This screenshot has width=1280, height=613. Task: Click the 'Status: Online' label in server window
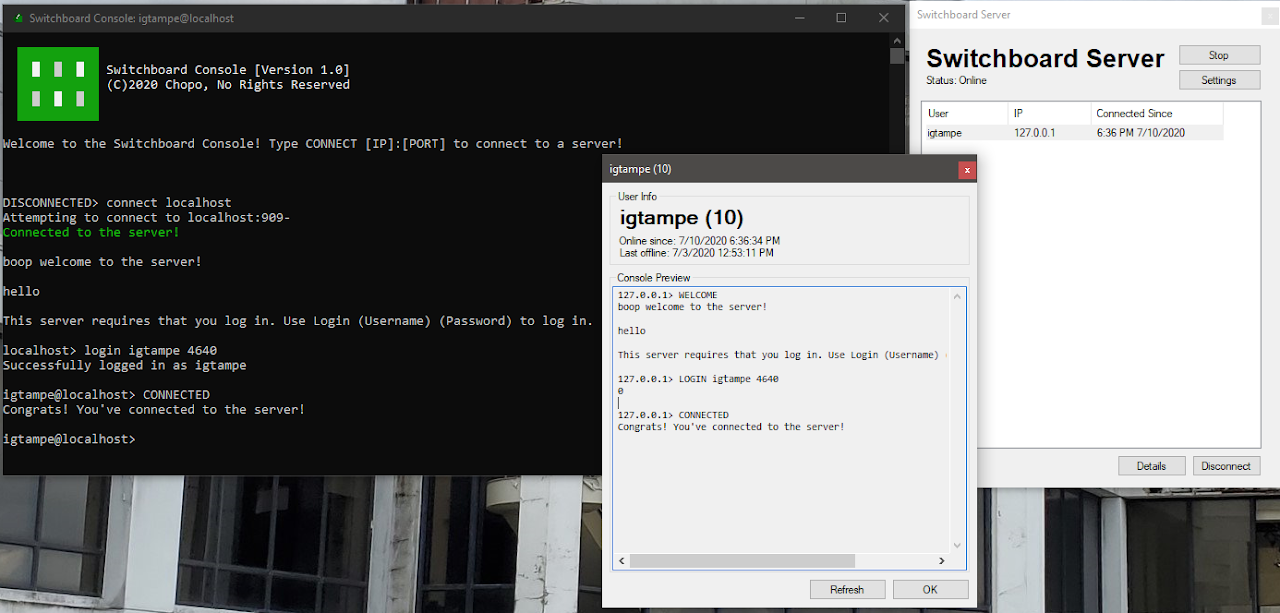[x=956, y=80]
